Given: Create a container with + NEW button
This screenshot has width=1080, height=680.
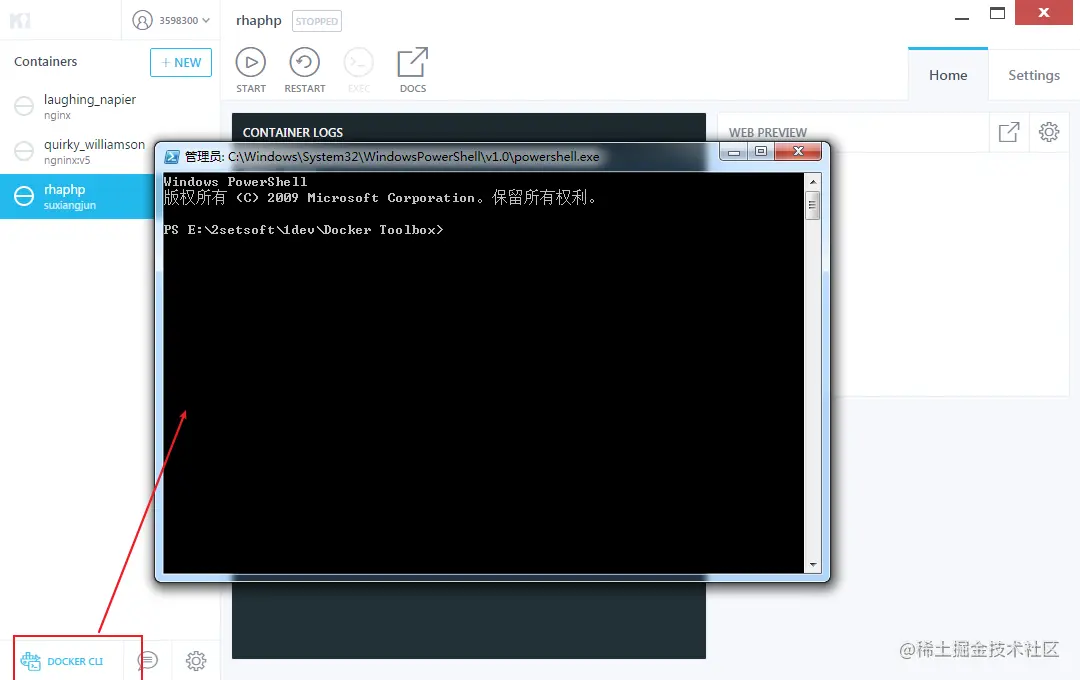Looking at the screenshot, I should coord(180,63).
